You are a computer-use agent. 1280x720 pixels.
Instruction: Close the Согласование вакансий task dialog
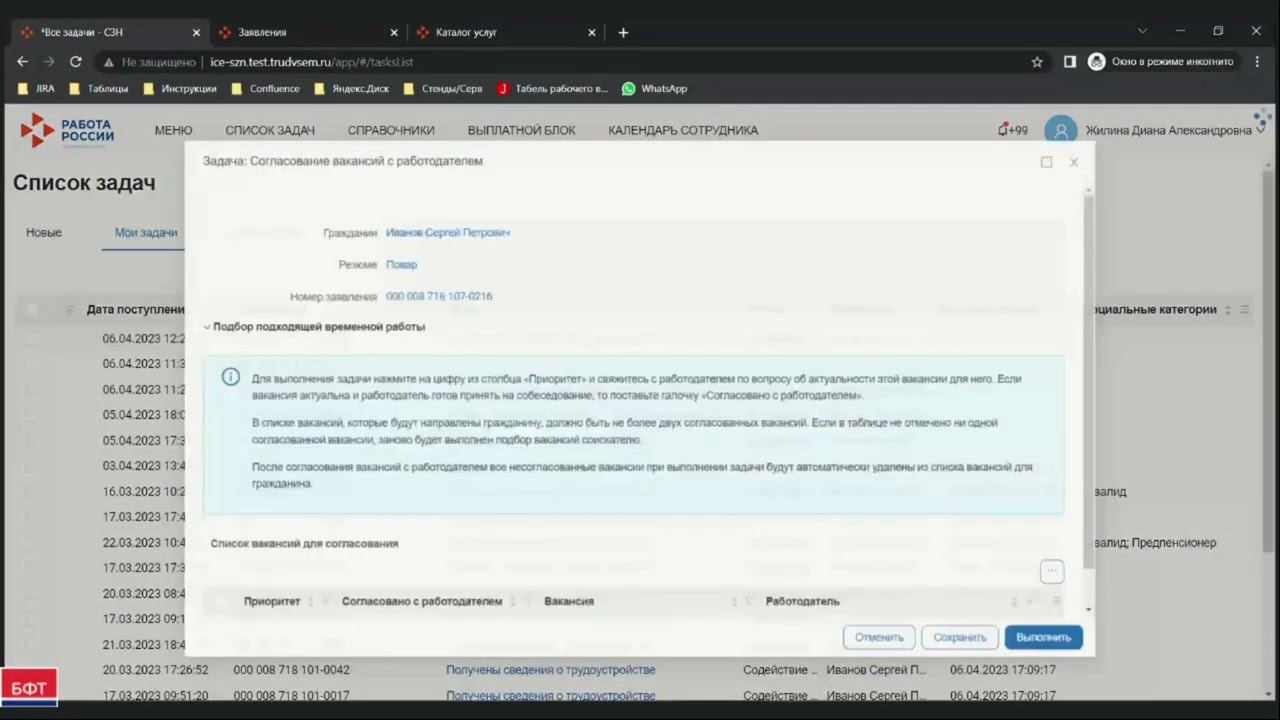(x=1074, y=162)
